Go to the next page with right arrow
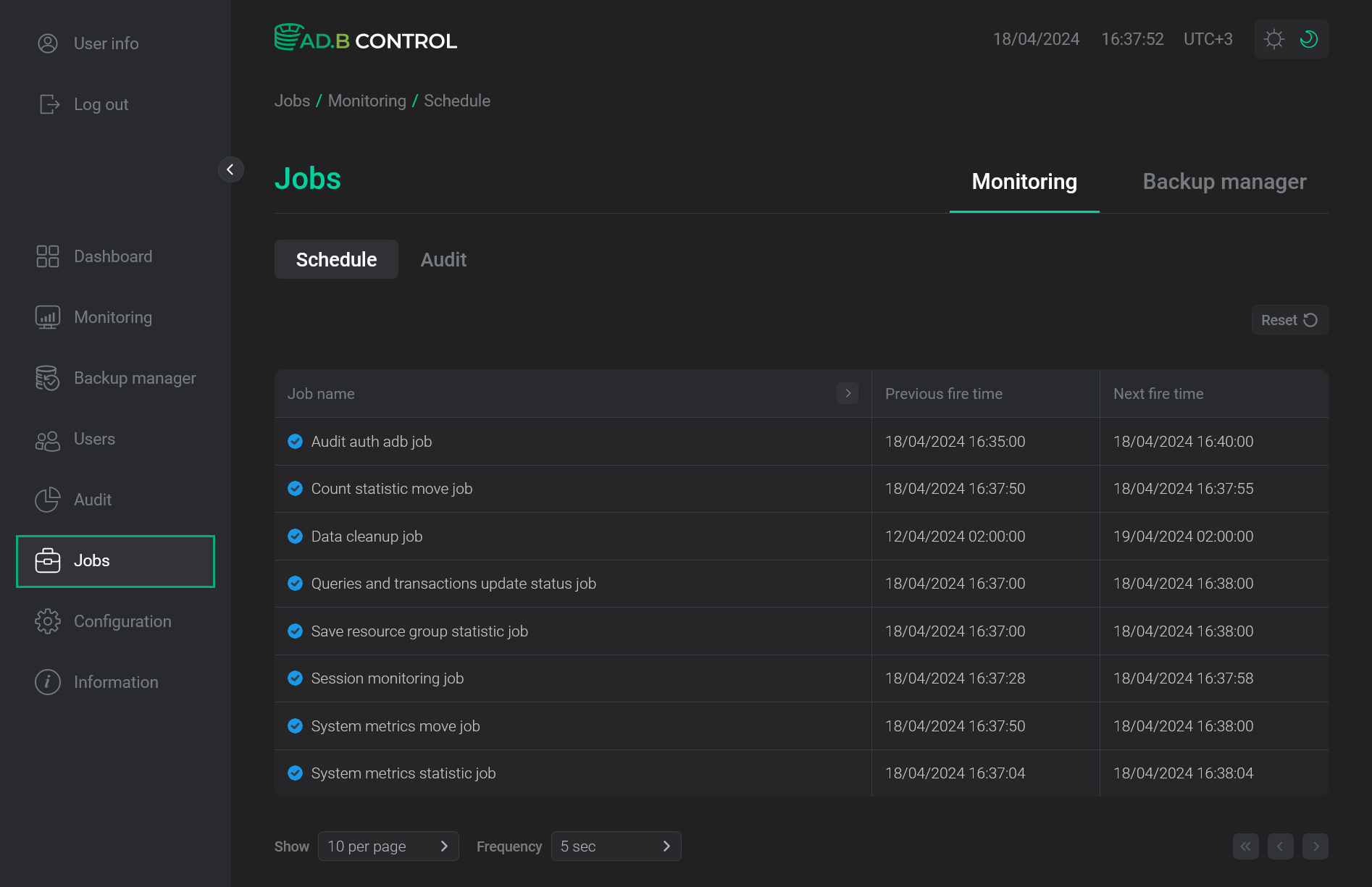This screenshot has width=1372, height=887. 1315,846
